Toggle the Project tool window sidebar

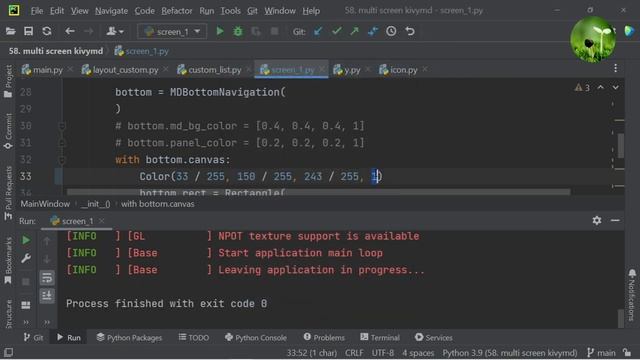(8, 81)
